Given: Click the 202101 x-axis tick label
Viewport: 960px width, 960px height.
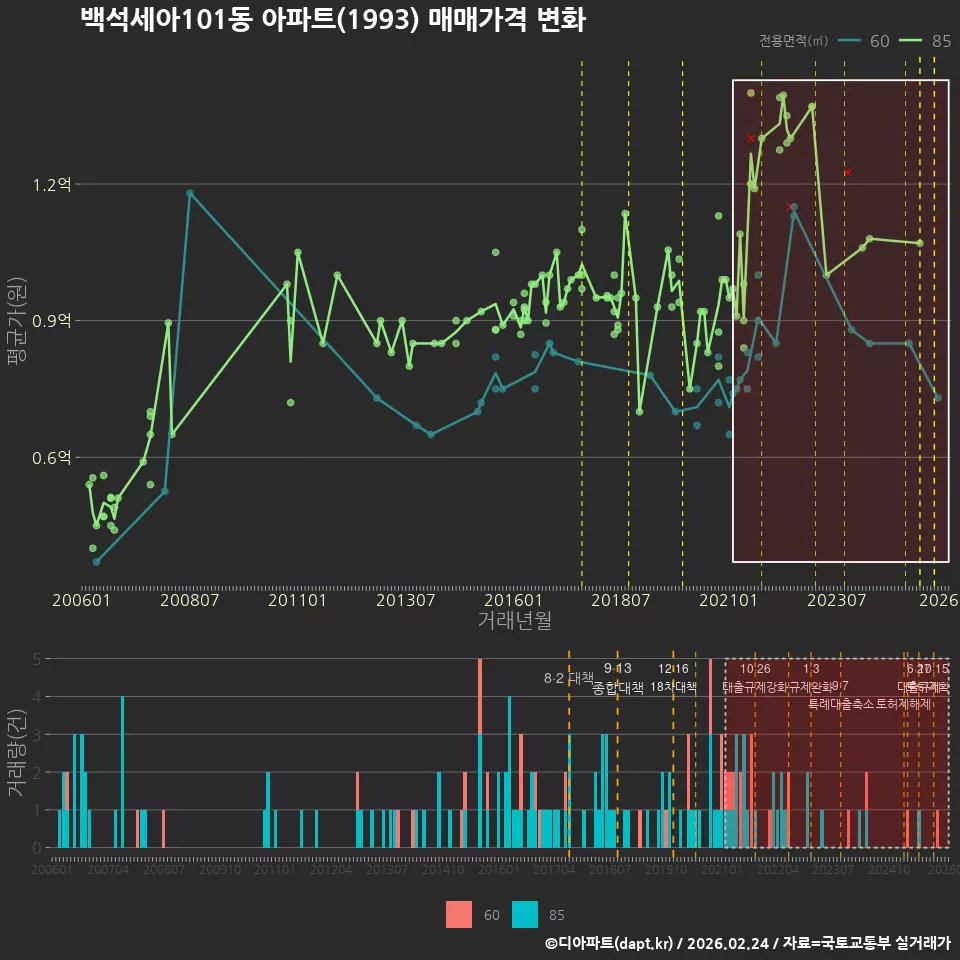Looking at the screenshot, I should pos(728,600).
